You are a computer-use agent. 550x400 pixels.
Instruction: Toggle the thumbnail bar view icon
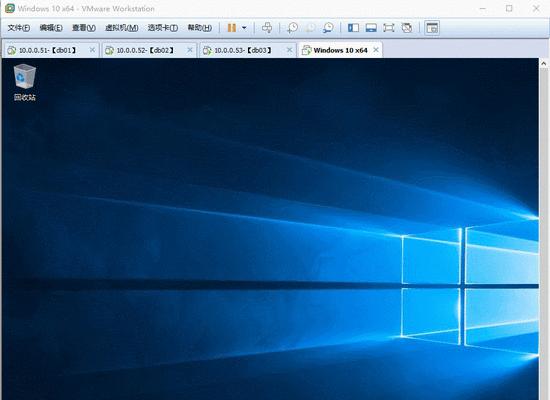point(371,28)
